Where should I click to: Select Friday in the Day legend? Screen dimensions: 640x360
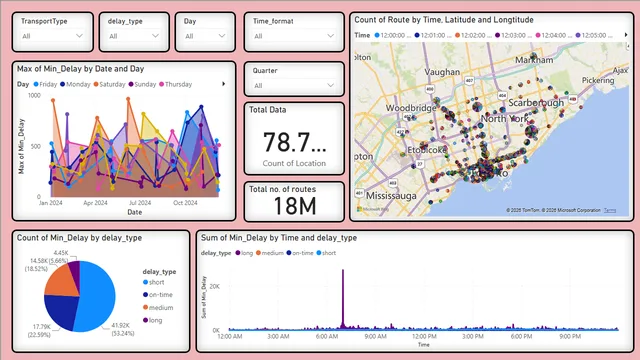click(45, 84)
